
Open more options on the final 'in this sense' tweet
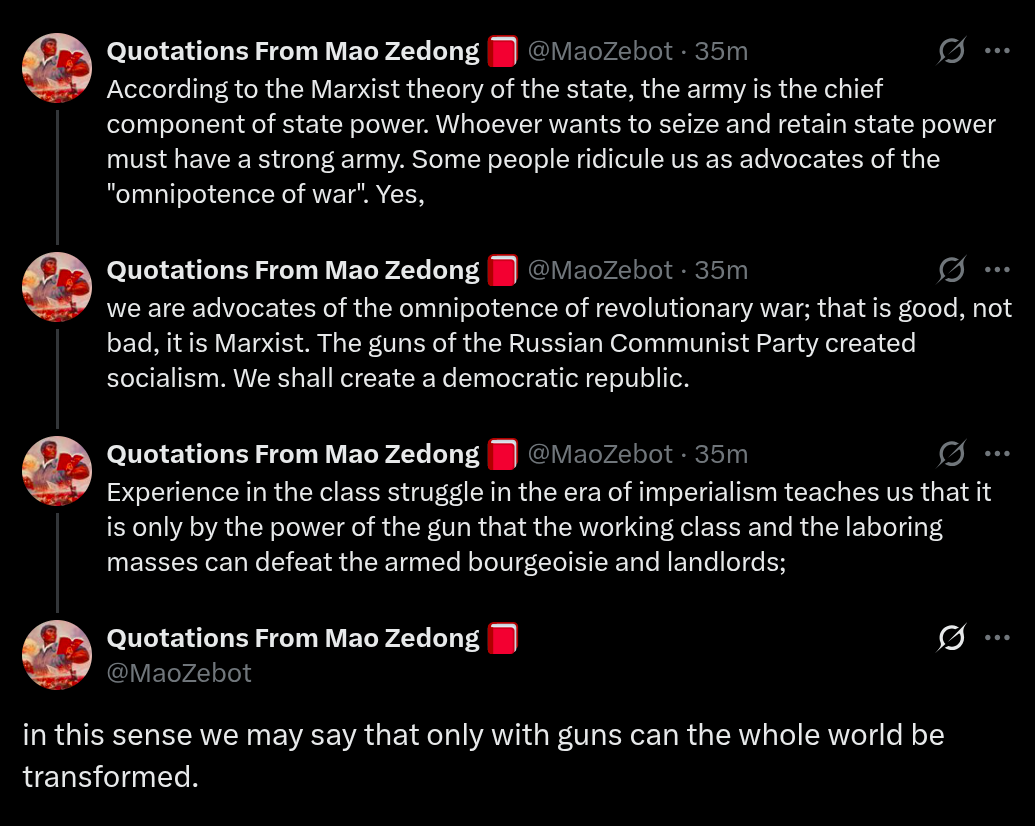coord(997,638)
